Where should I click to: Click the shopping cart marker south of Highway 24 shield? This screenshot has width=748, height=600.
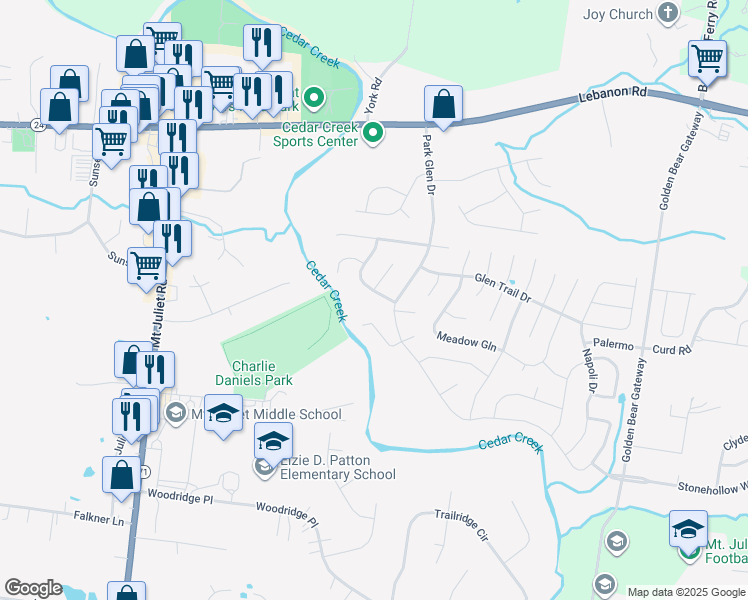(112, 144)
